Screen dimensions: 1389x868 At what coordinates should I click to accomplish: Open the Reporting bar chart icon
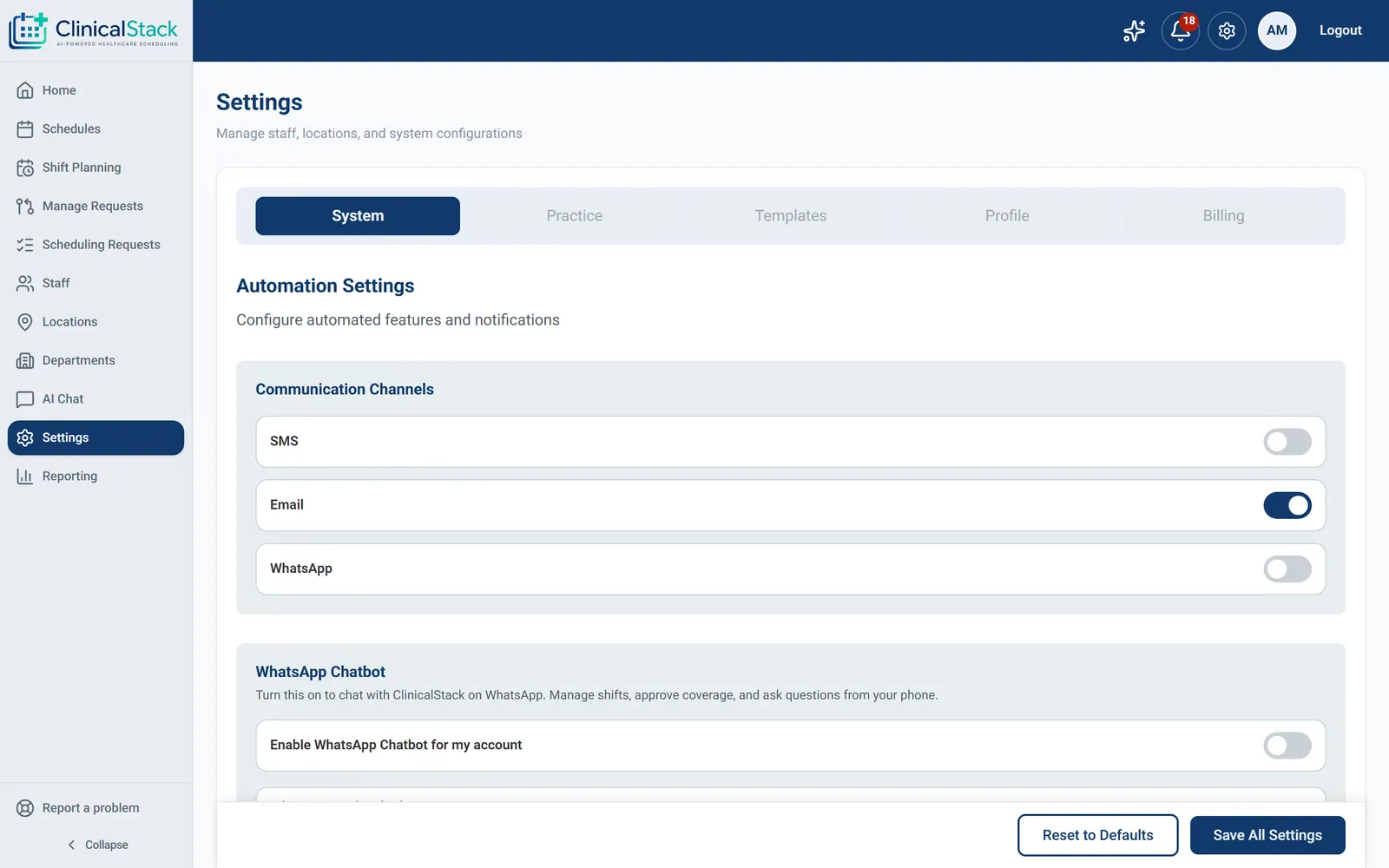(x=25, y=477)
